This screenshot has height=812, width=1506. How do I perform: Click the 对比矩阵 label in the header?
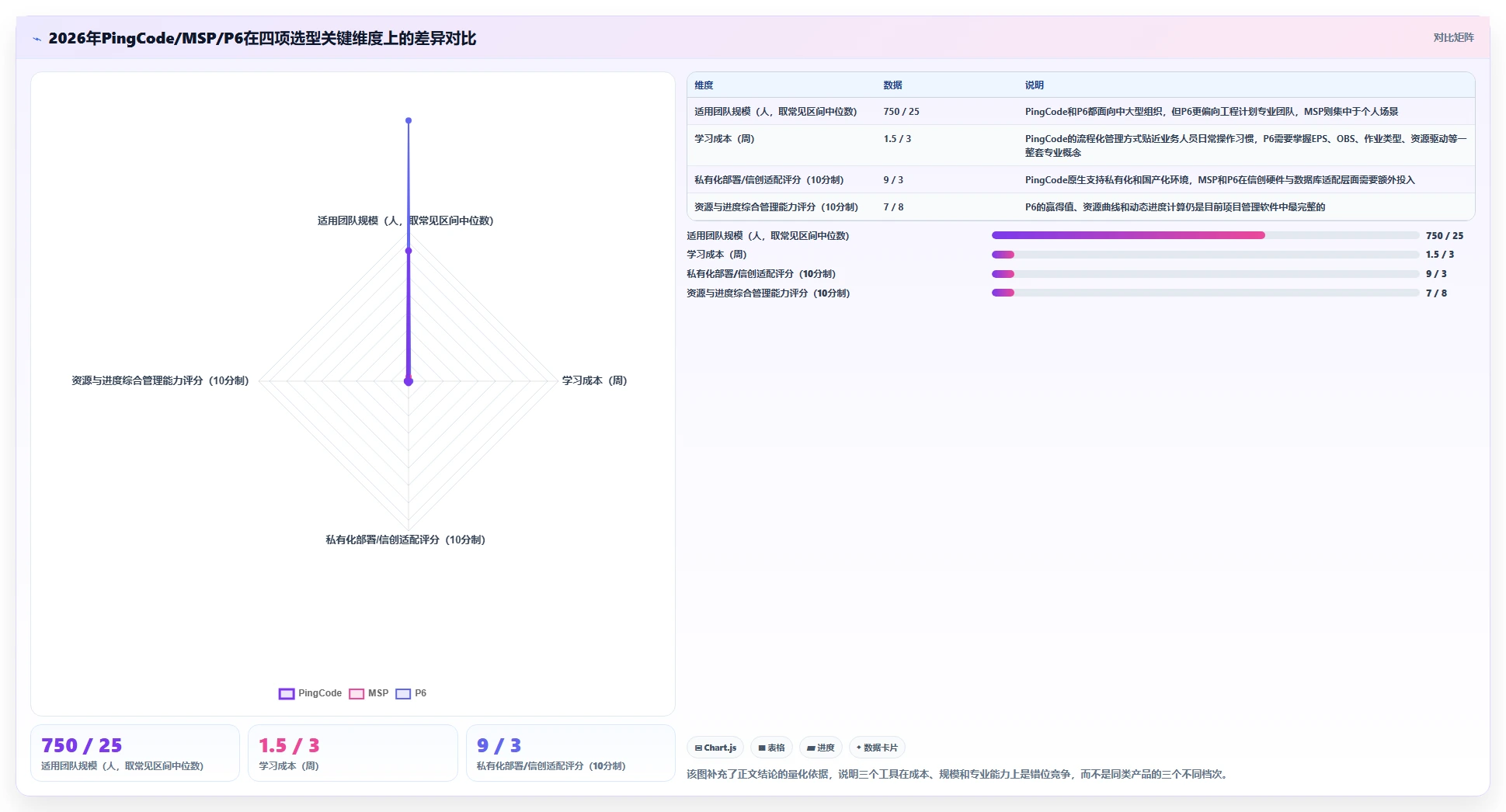[x=1453, y=37]
